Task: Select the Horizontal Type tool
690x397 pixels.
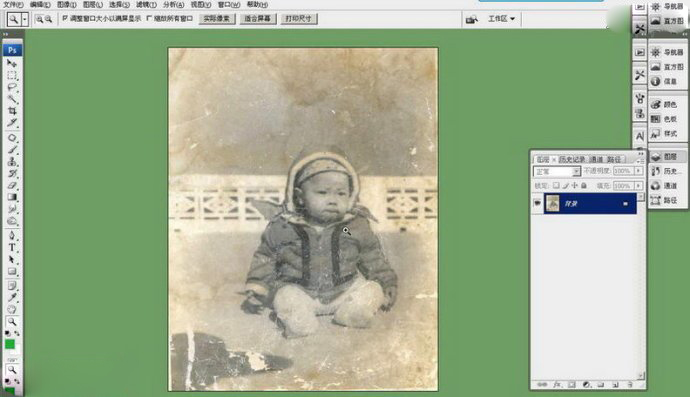Action: (x=12, y=247)
